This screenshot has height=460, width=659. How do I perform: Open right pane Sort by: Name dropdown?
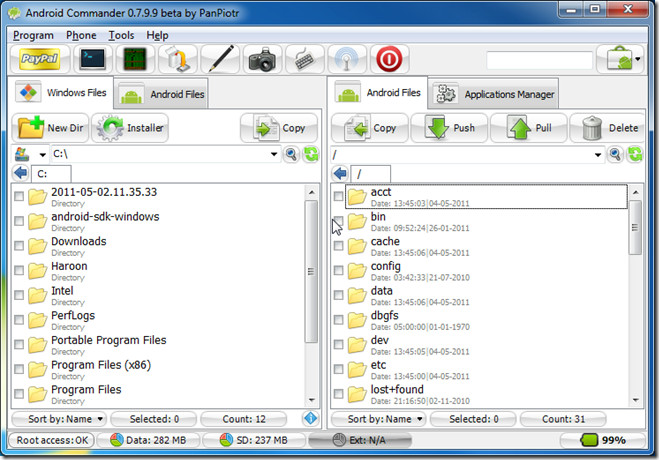click(x=379, y=419)
